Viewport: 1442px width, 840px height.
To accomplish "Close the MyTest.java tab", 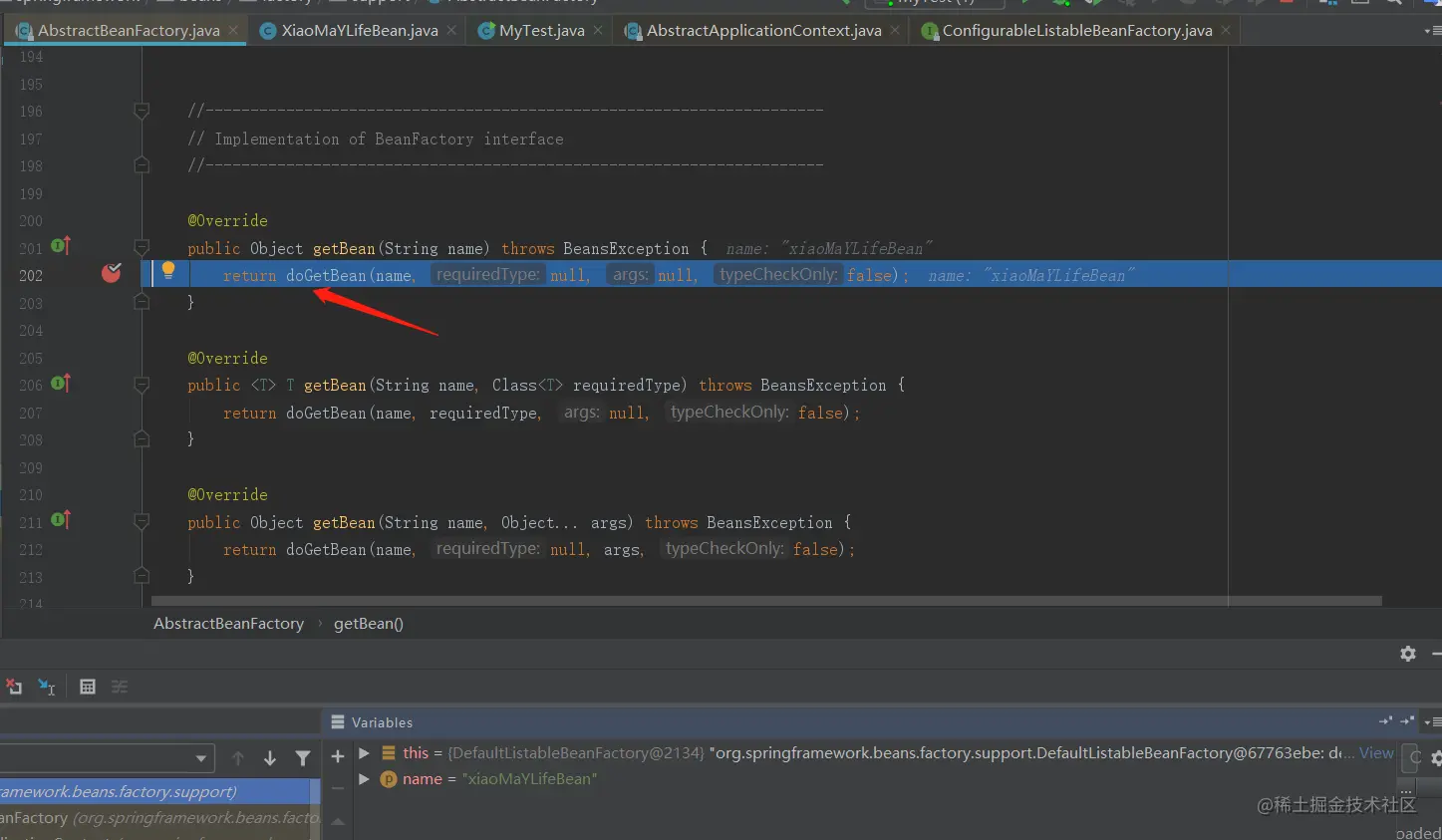I will (x=598, y=31).
